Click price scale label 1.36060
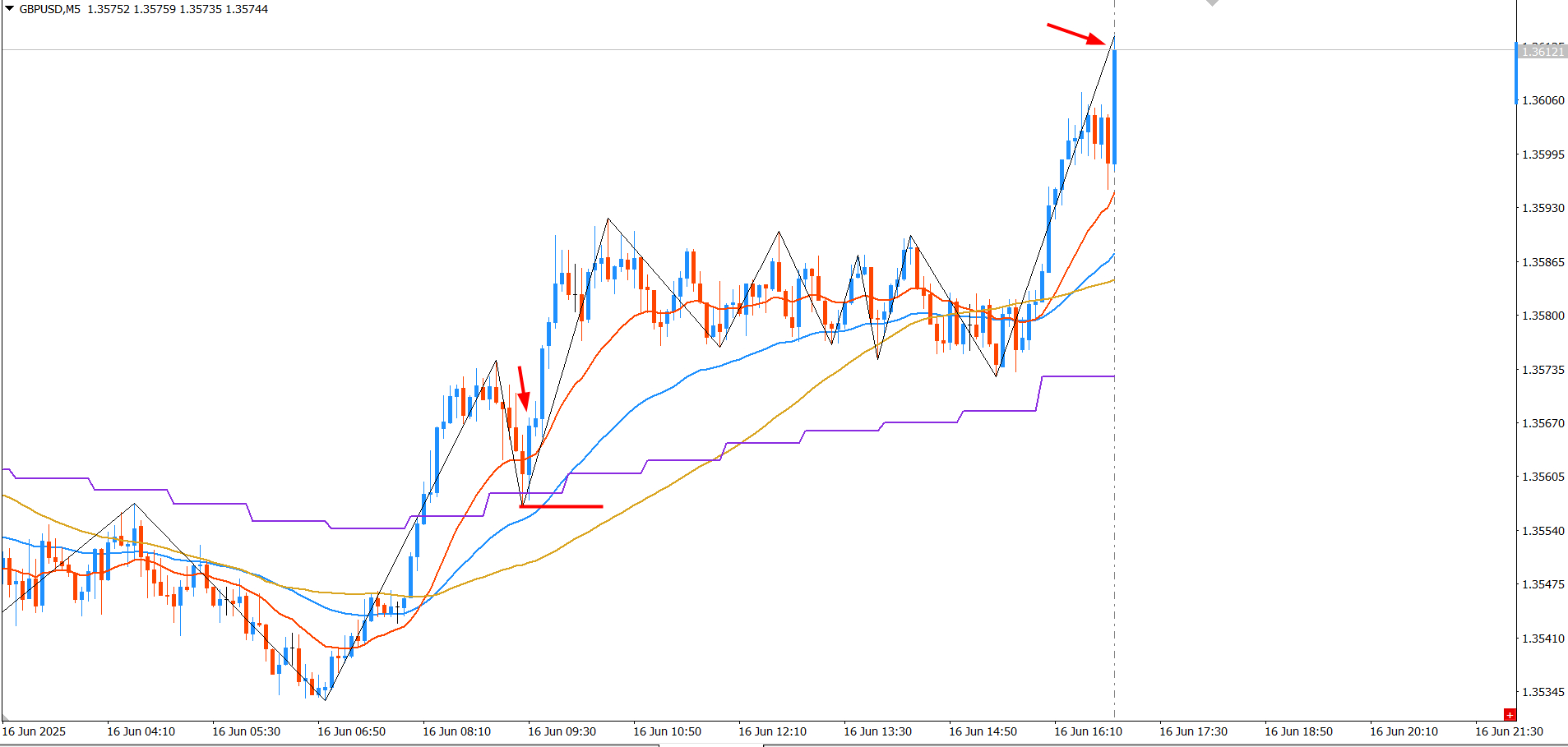The width and height of the screenshot is (1568, 747). [x=1543, y=100]
